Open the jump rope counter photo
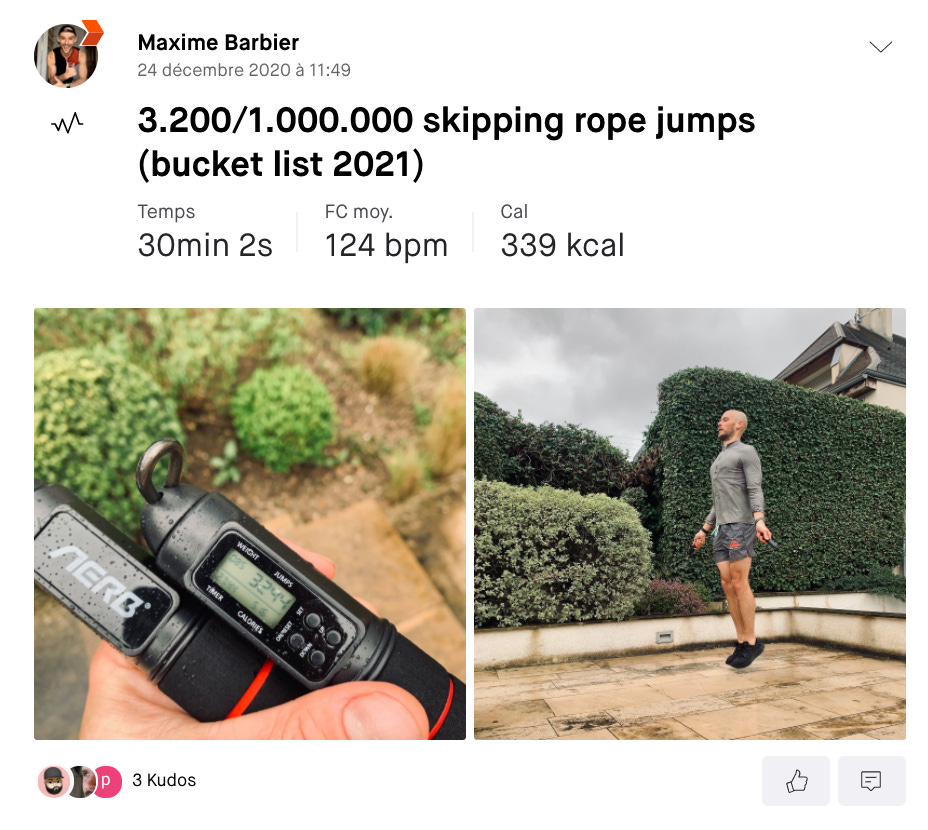 [250, 524]
